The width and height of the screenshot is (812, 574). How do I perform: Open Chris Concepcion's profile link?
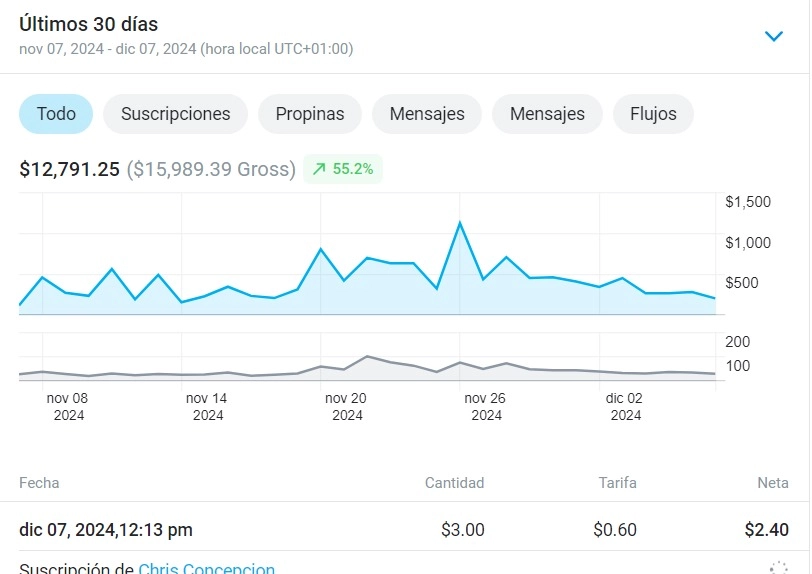[x=206, y=568]
